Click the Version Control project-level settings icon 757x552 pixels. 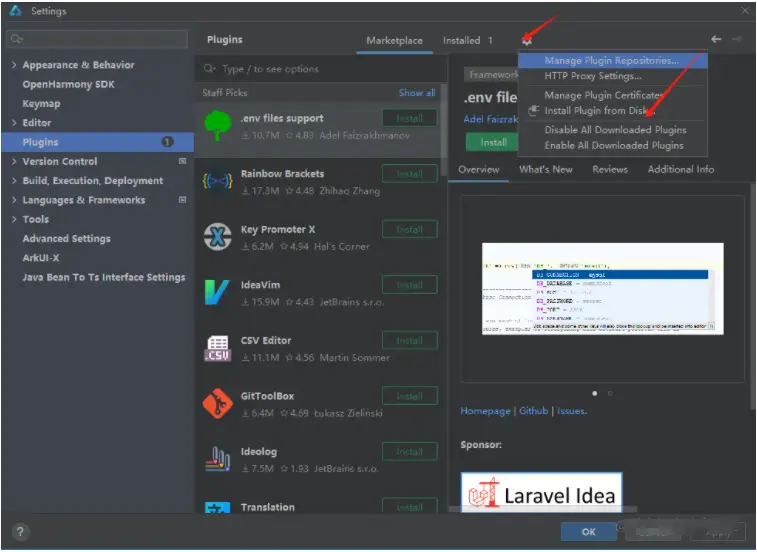tap(182, 161)
